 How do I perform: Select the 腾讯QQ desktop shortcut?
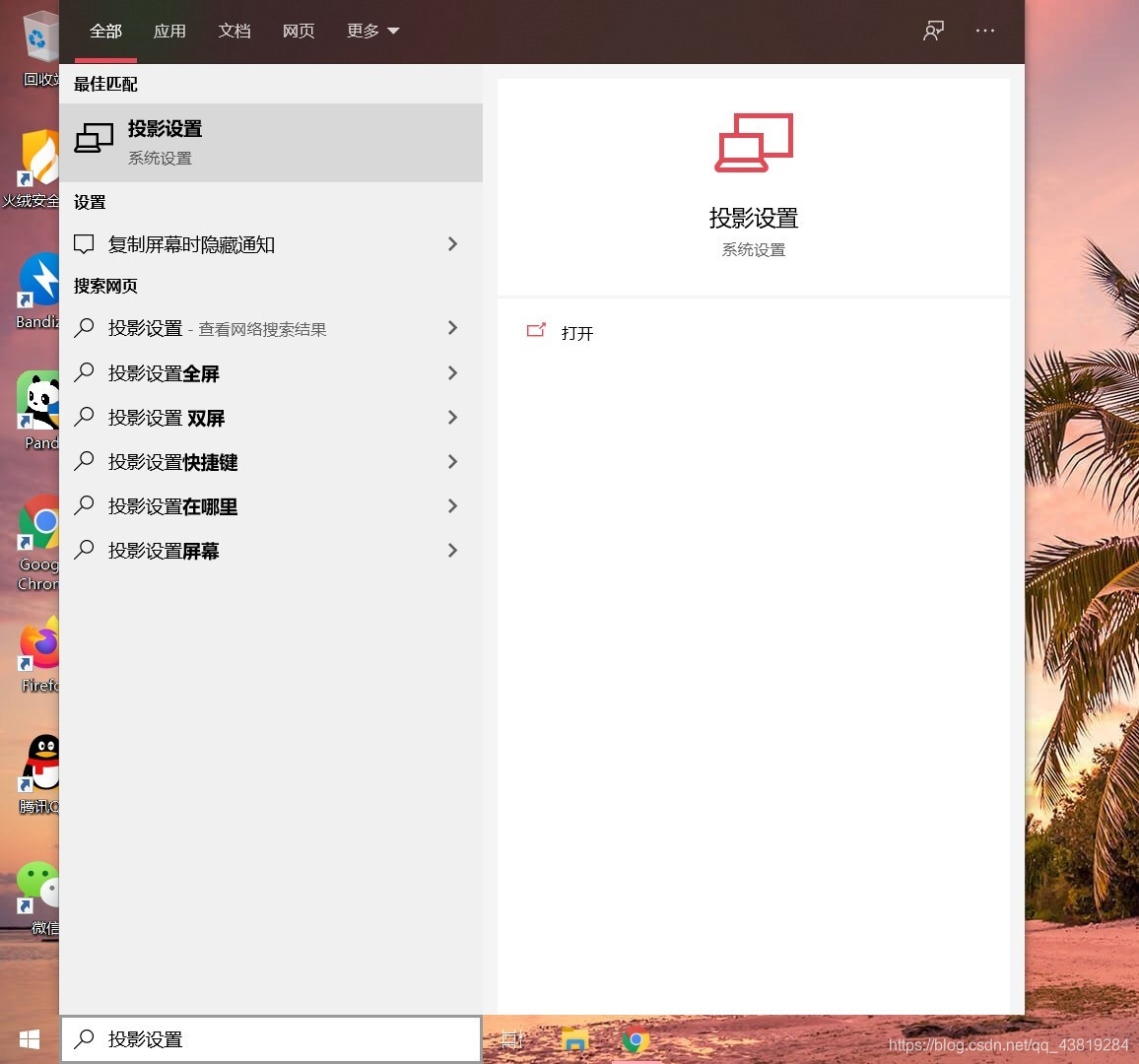(x=39, y=774)
